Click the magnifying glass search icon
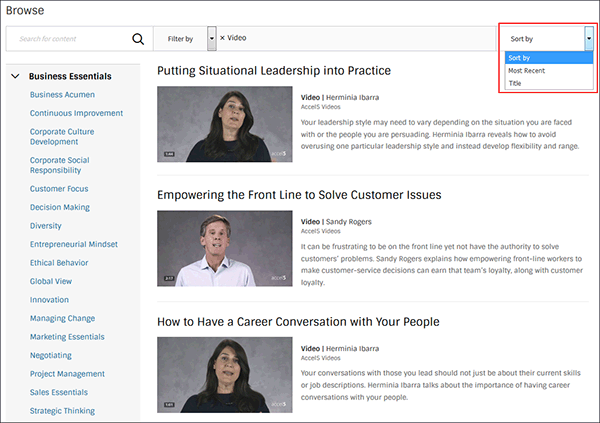 (x=138, y=39)
